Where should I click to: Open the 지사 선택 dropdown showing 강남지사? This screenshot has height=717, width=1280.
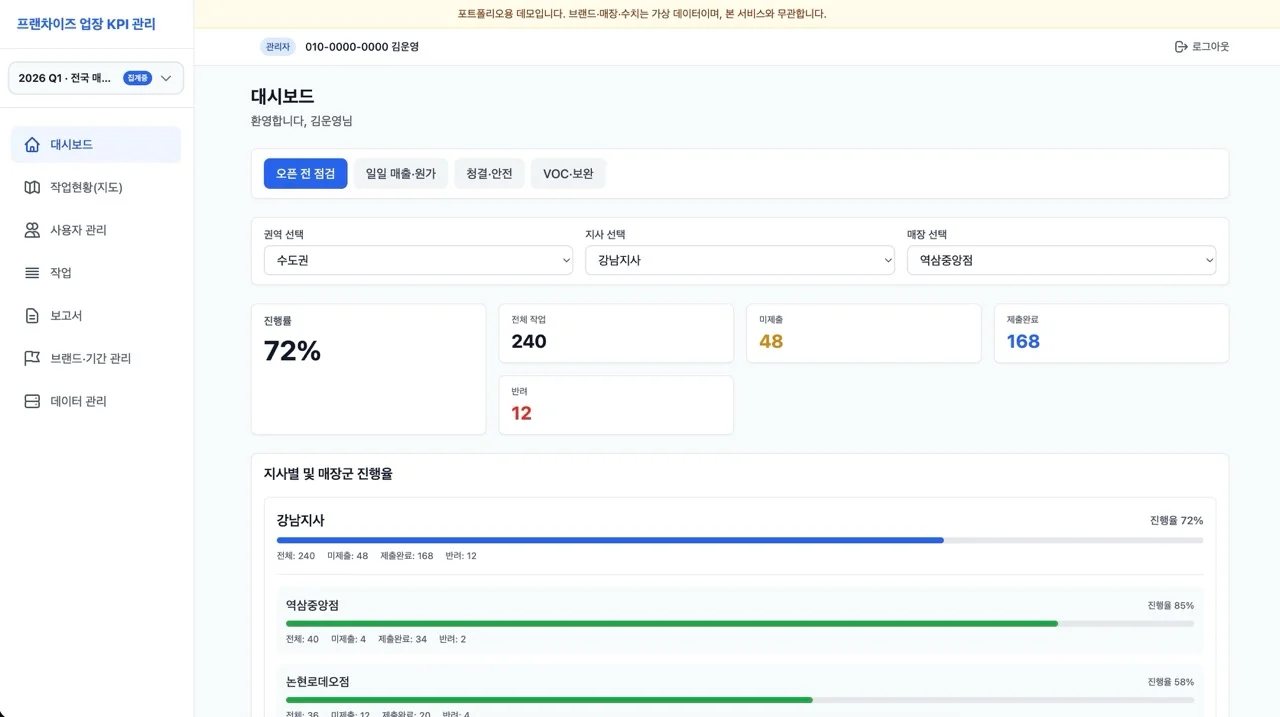click(740, 260)
